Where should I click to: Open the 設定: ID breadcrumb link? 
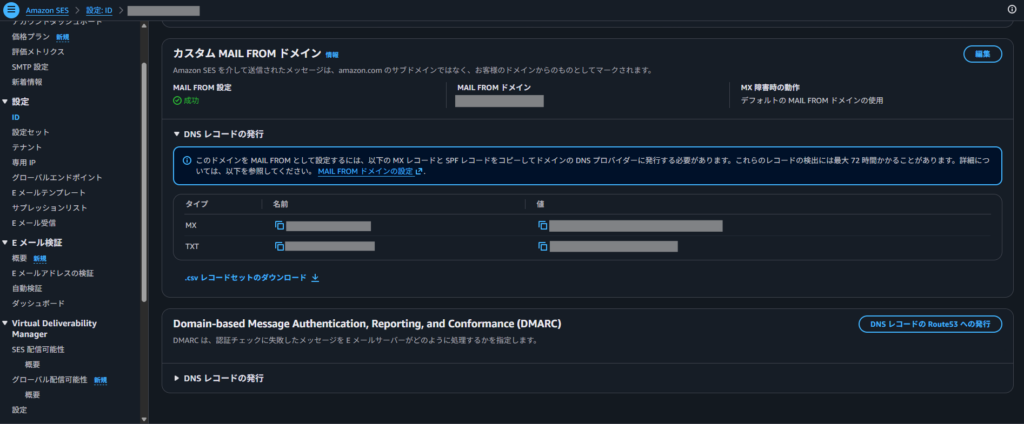click(x=99, y=10)
